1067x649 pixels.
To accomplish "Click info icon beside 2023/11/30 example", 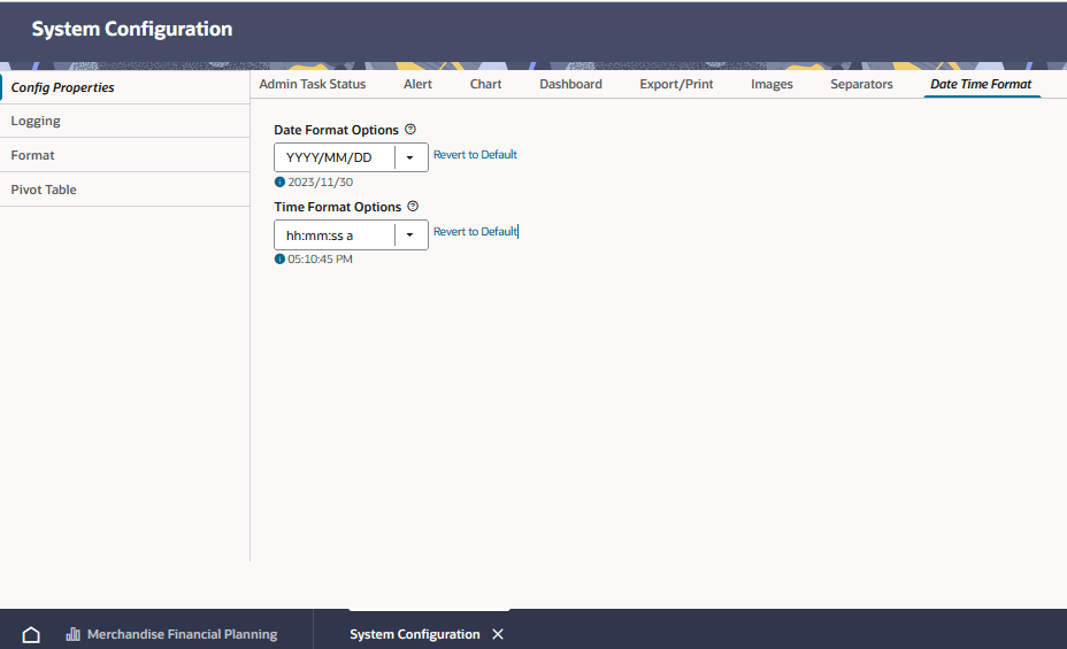I will coord(280,182).
